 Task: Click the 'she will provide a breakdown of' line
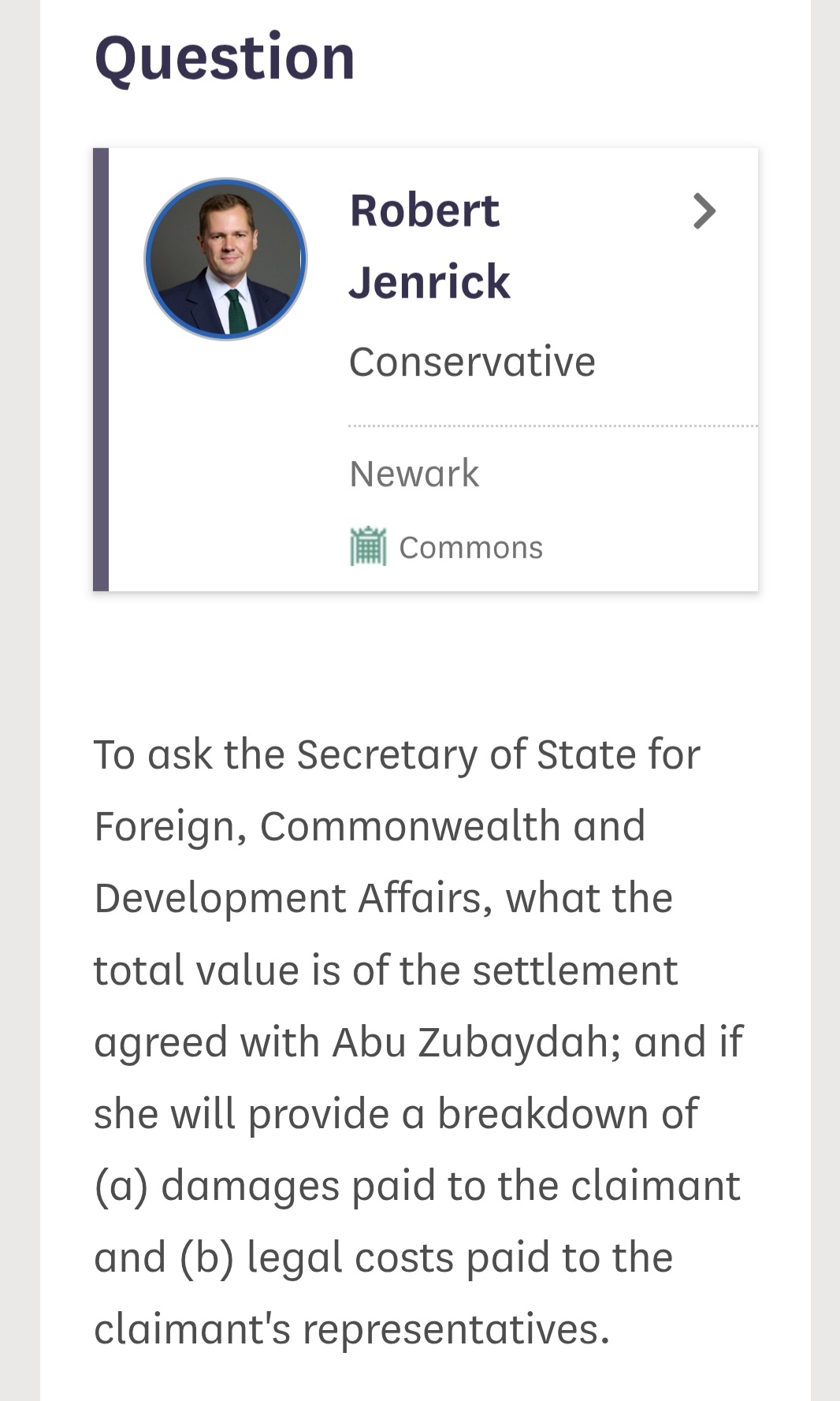(x=396, y=1114)
